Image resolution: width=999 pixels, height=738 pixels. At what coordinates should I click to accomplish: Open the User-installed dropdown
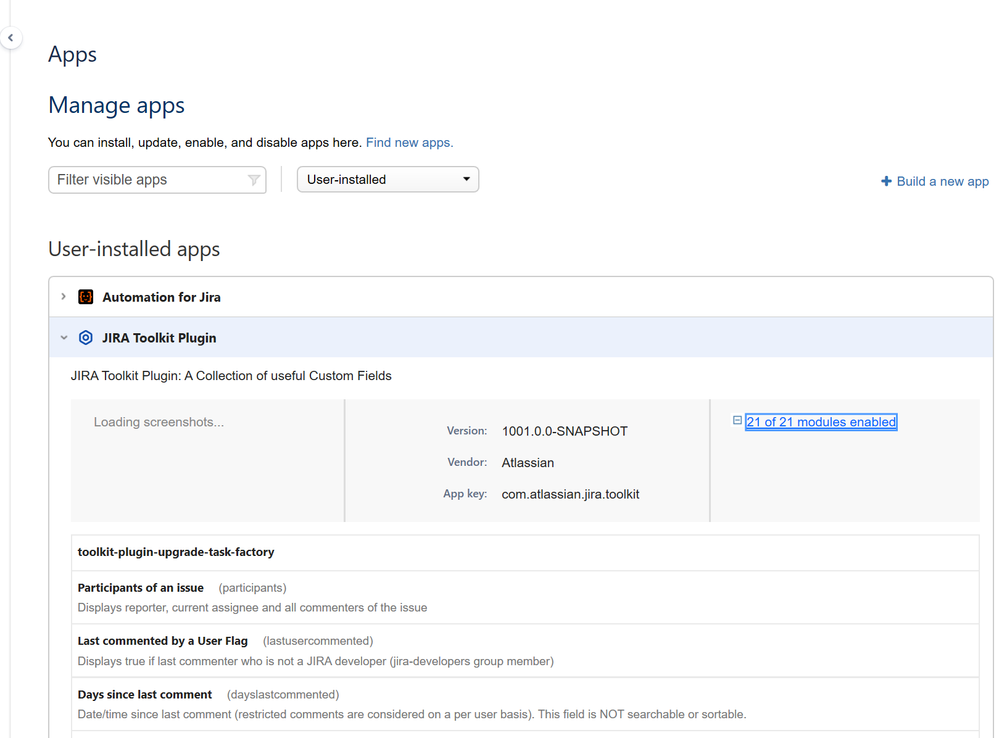coord(387,180)
